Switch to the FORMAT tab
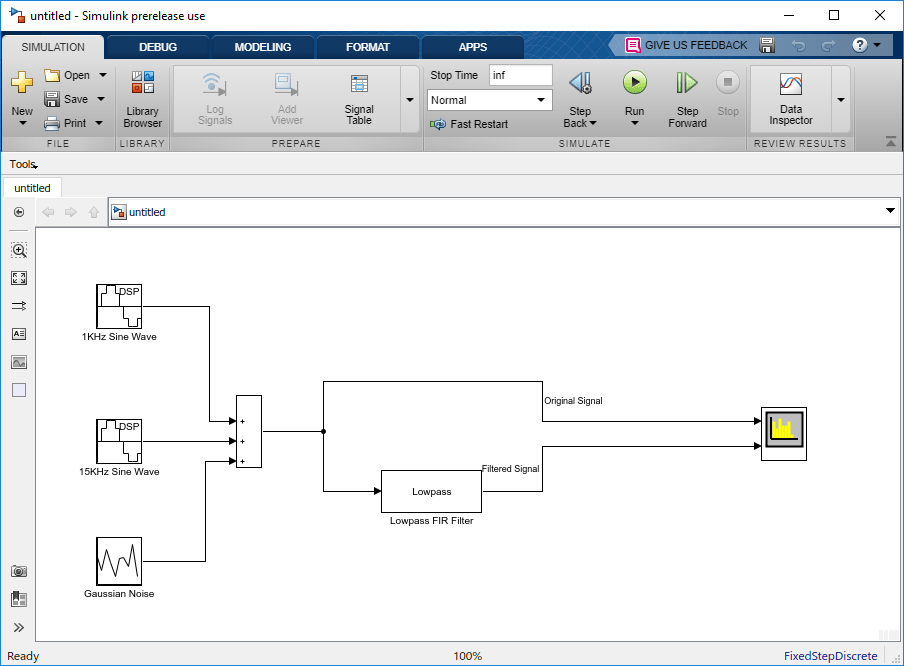The height and width of the screenshot is (666, 904). click(368, 47)
